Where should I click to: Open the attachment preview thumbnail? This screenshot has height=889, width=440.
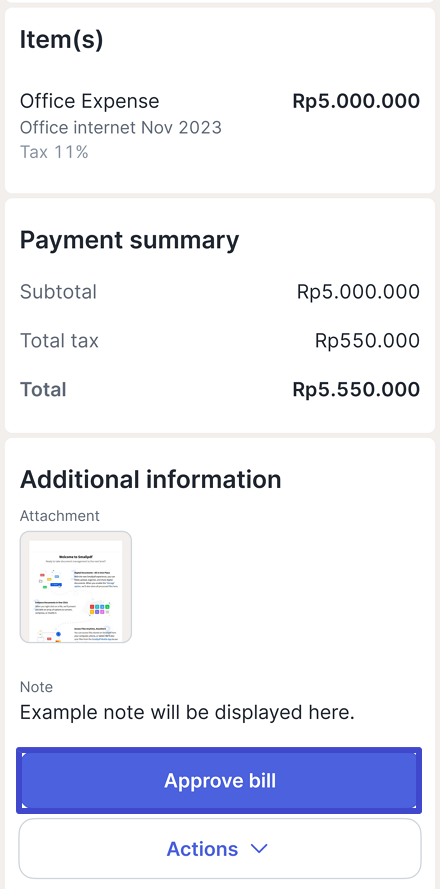click(x=76, y=587)
